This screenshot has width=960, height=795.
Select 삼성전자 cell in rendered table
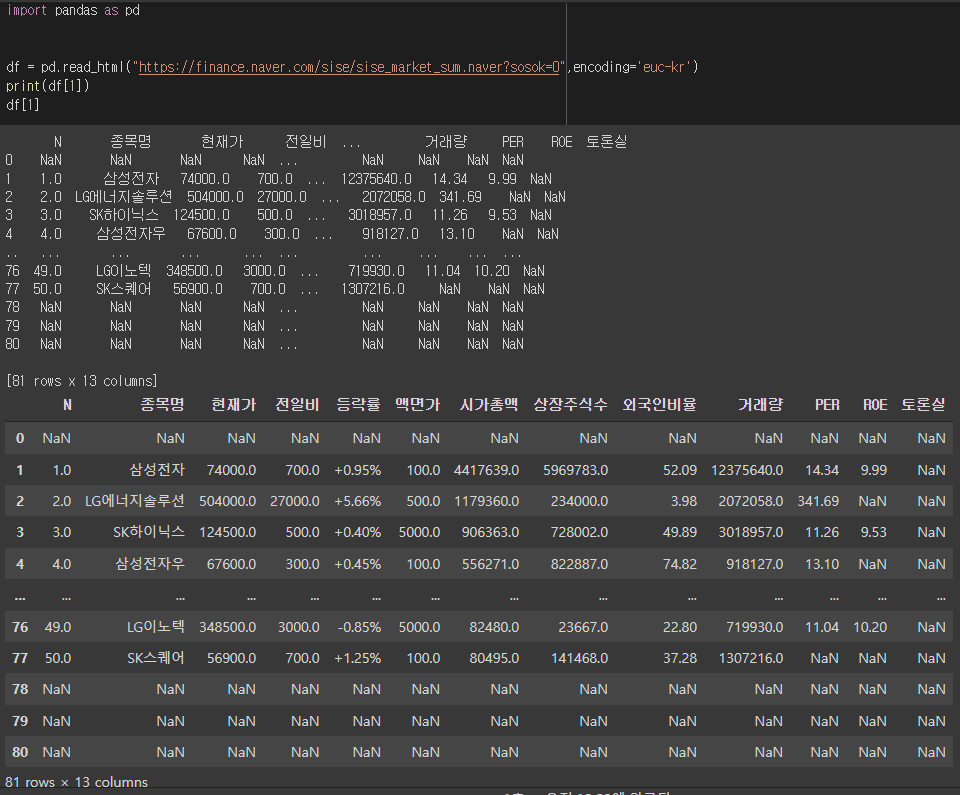[x=157, y=470]
